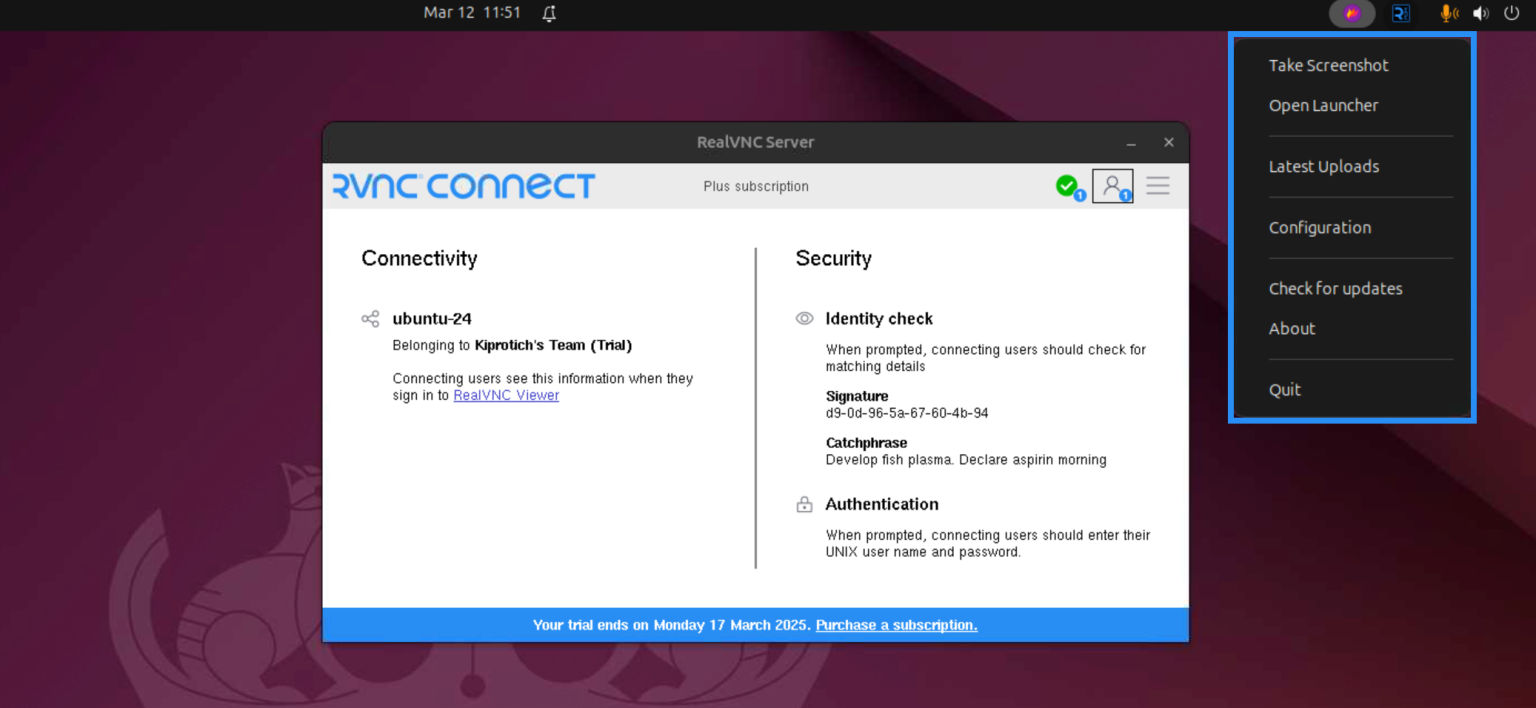Open the power options in the system tray
The width and height of the screenshot is (1536, 708).
(x=1513, y=13)
